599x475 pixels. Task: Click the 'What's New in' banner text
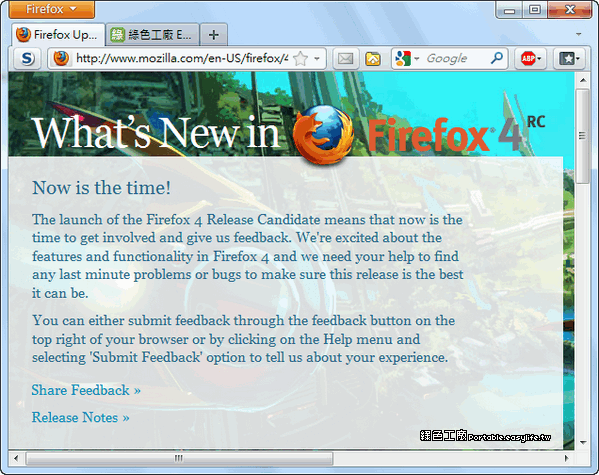click(x=157, y=132)
